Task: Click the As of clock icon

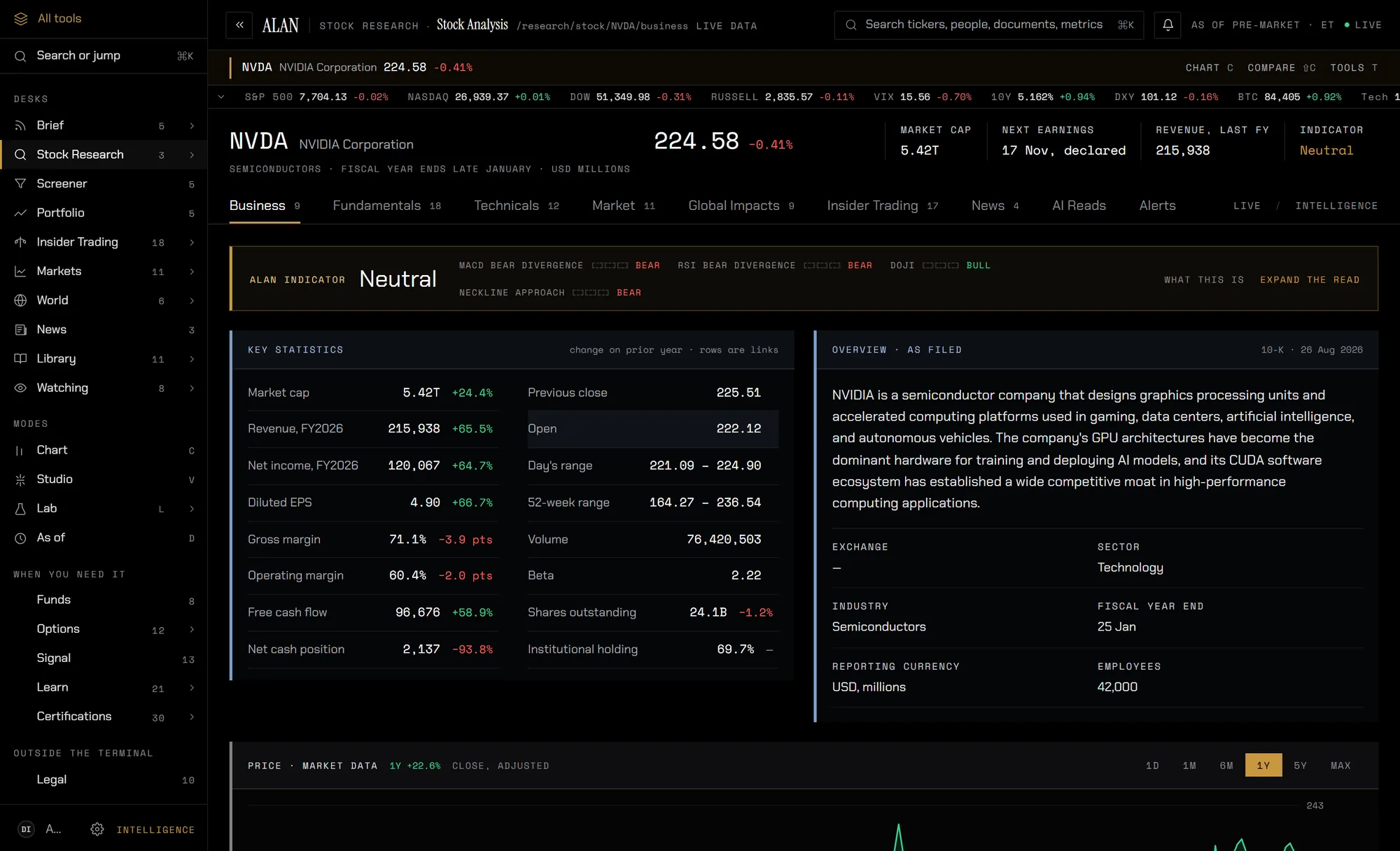Action: click(x=21, y=537)
